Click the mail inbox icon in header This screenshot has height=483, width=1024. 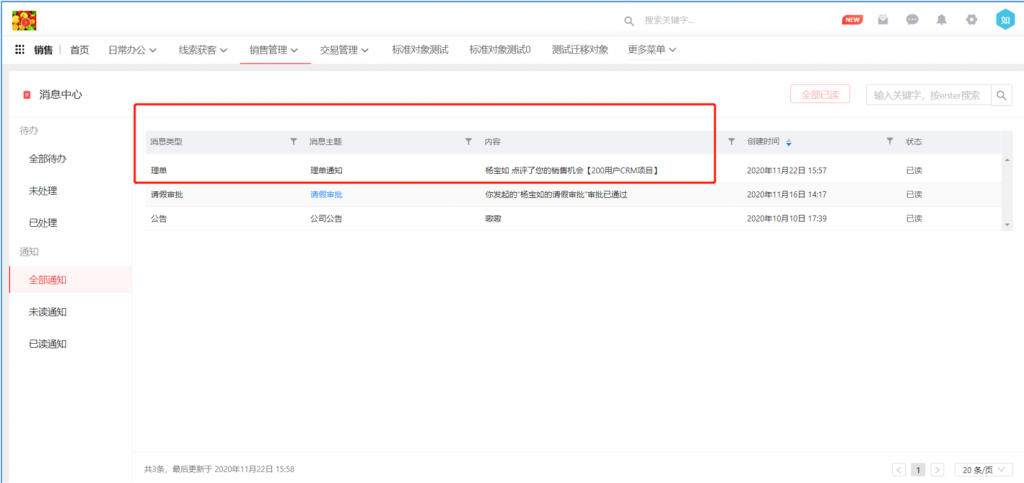(x=883, y=20)
